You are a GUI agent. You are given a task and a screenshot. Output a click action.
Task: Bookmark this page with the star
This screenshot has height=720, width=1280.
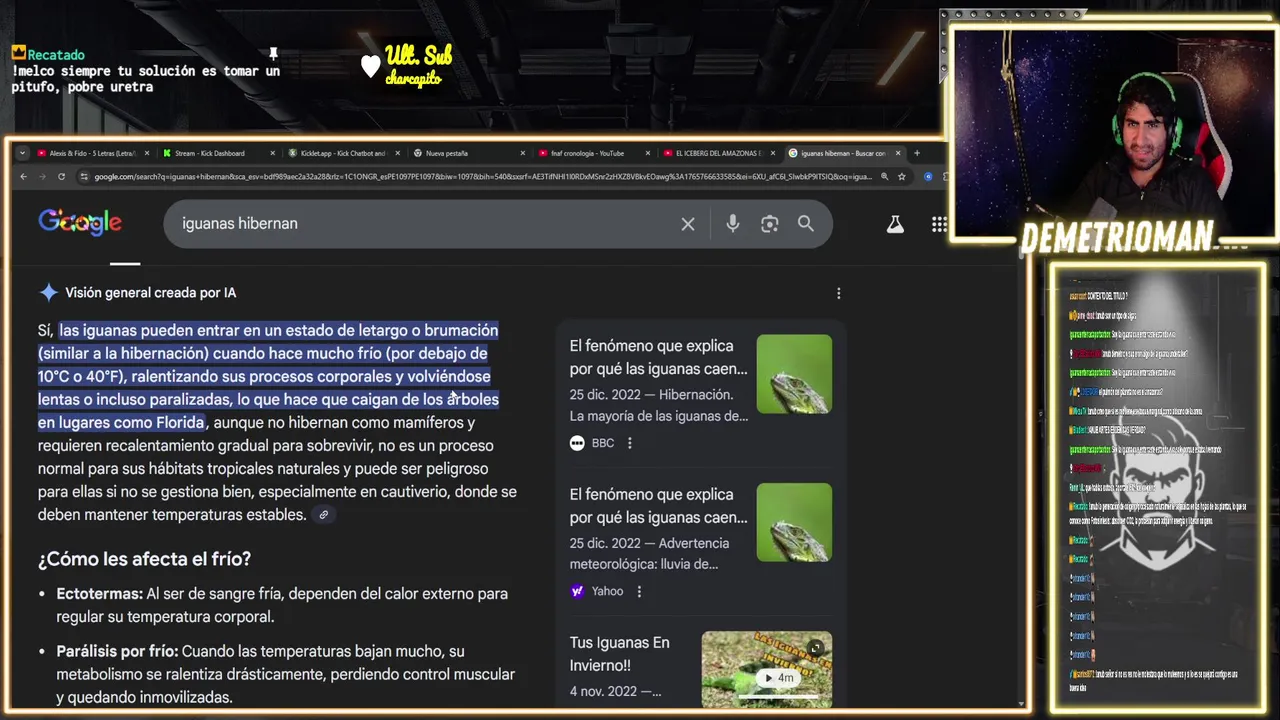[x=902, y=177]
